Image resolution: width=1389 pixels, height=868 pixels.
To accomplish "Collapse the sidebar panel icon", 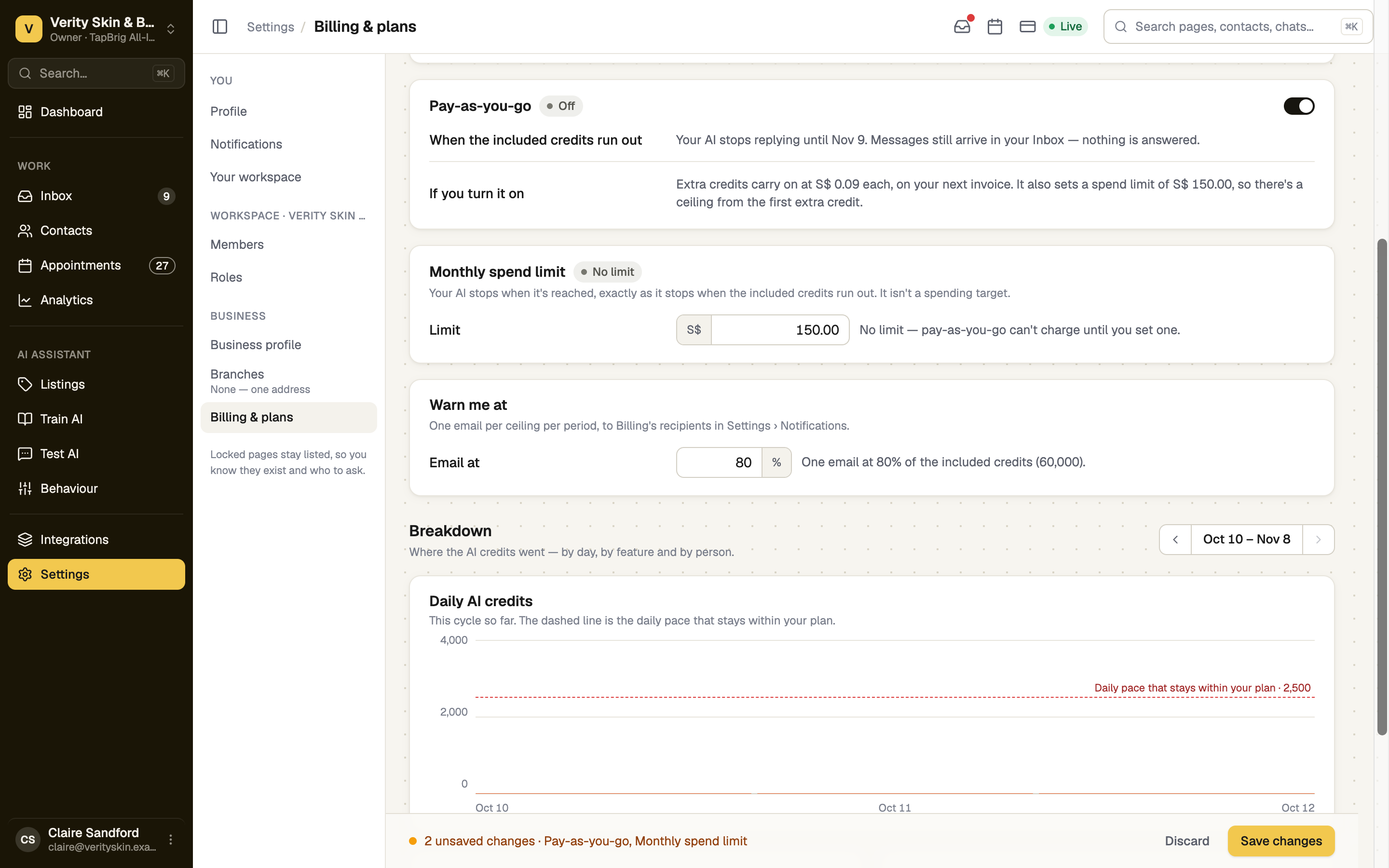I will pyautogui.click(x=220, y=27).
